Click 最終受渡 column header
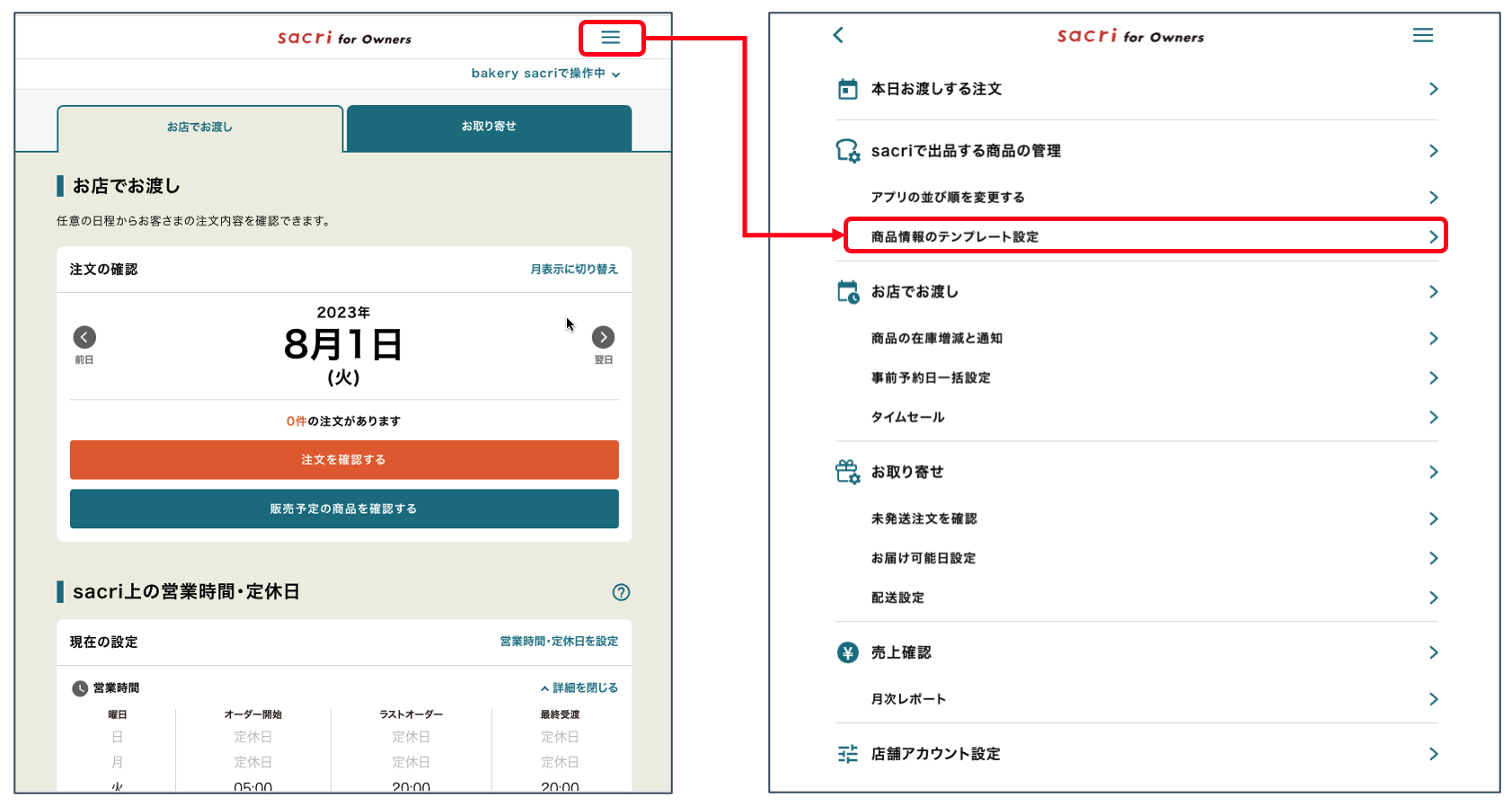This screenshot has width=1512, height=806. pyautogui.click(x=560, y=714)
